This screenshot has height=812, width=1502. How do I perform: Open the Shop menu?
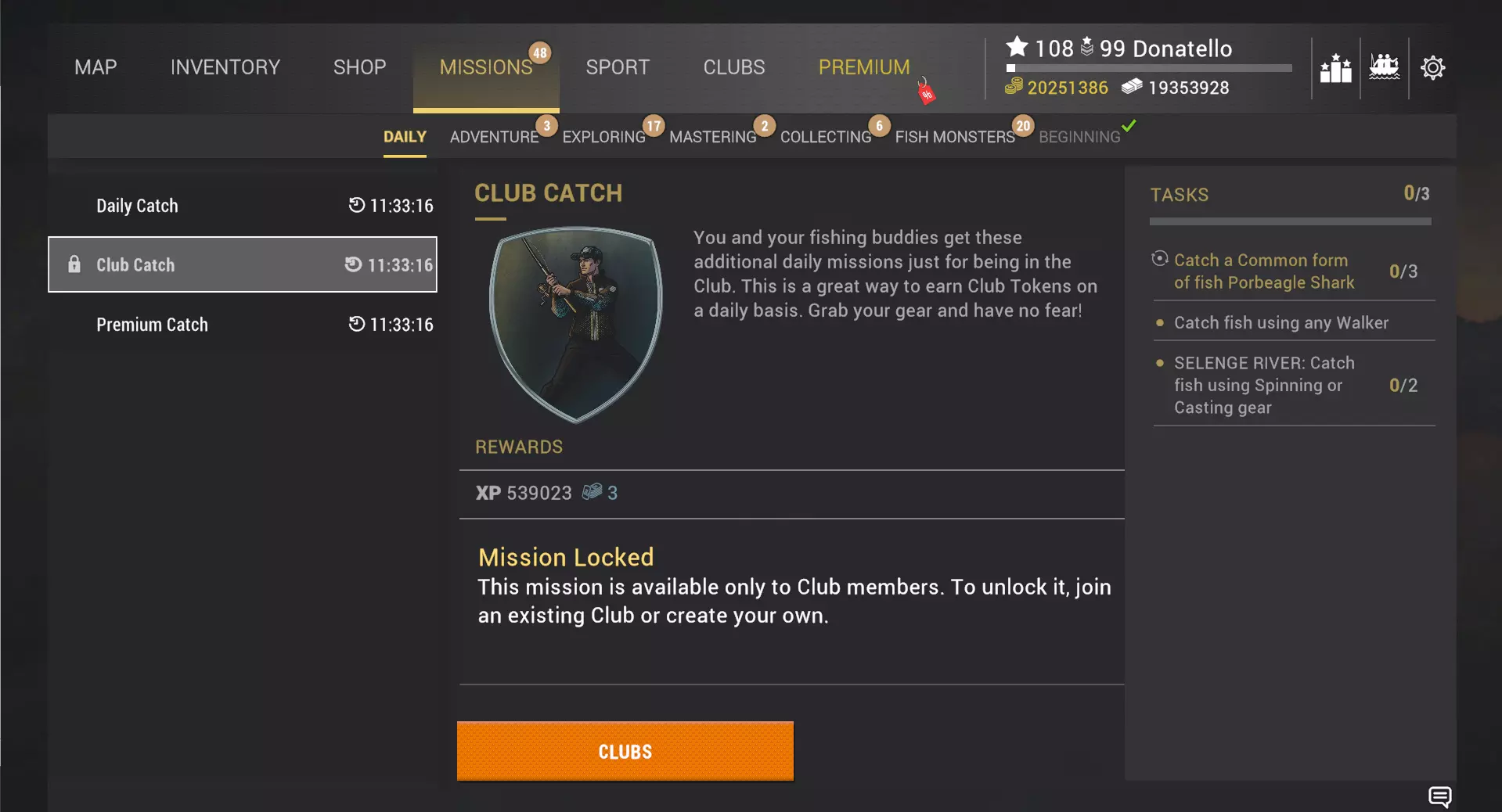tap(359, 67)
